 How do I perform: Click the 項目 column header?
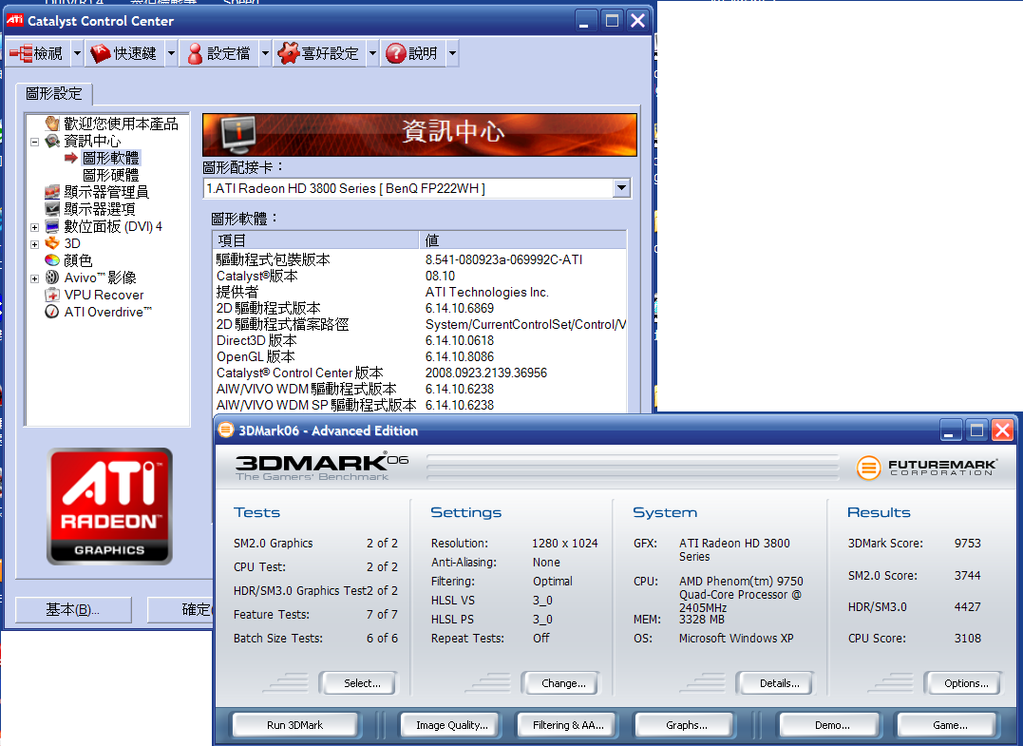[x=316, y=240]
